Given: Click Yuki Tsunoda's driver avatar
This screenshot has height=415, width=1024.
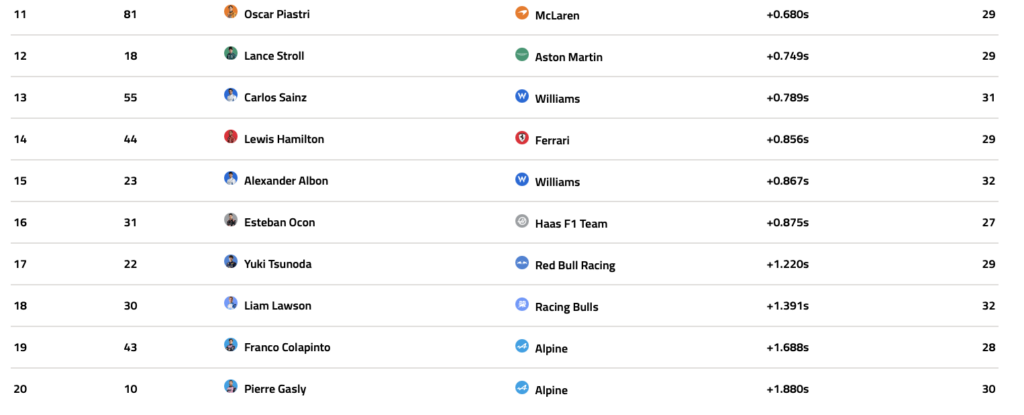Looking at the screenshot, I should tap(231, 262).
